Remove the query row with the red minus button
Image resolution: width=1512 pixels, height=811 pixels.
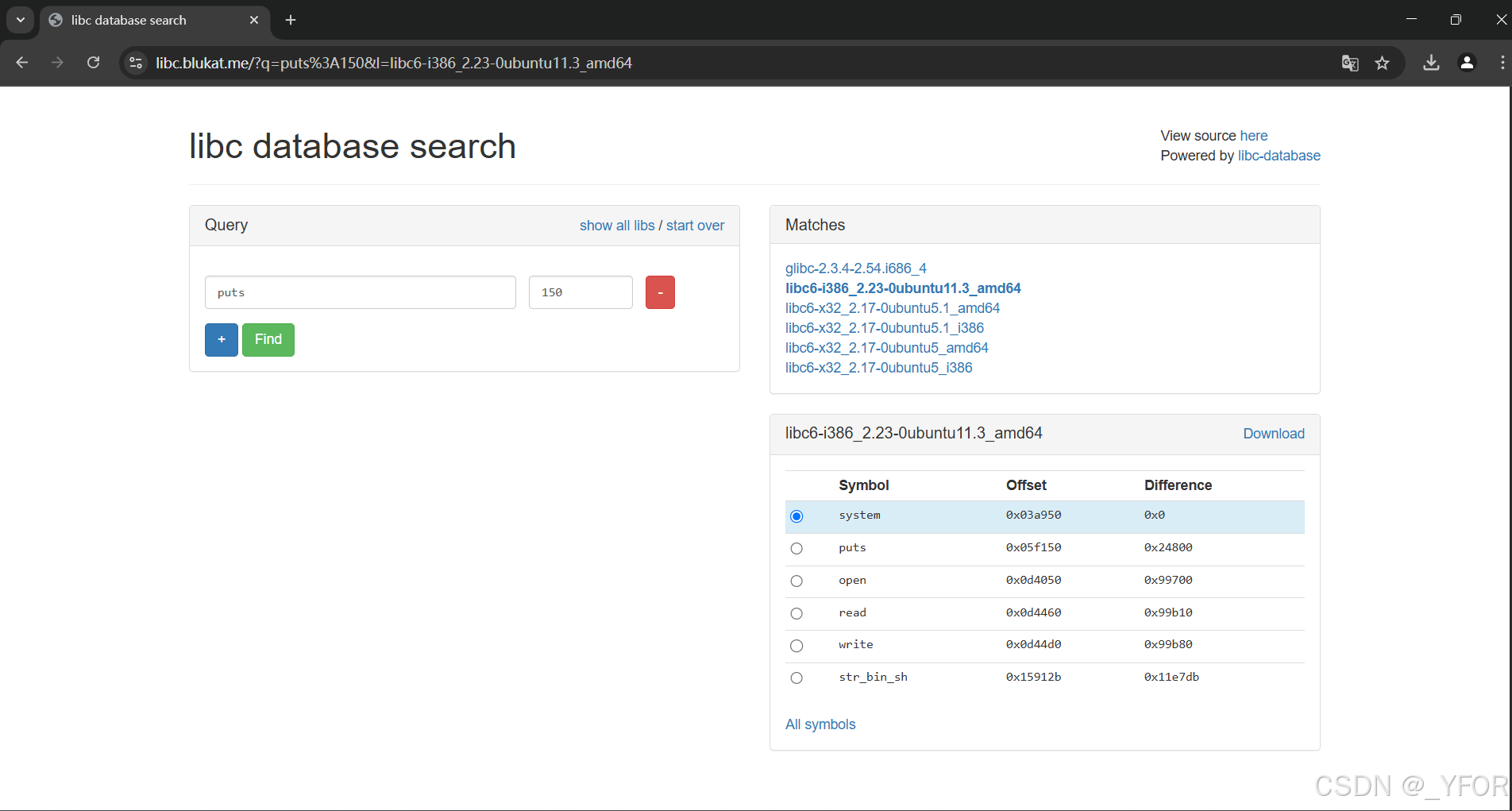(659, 292)
